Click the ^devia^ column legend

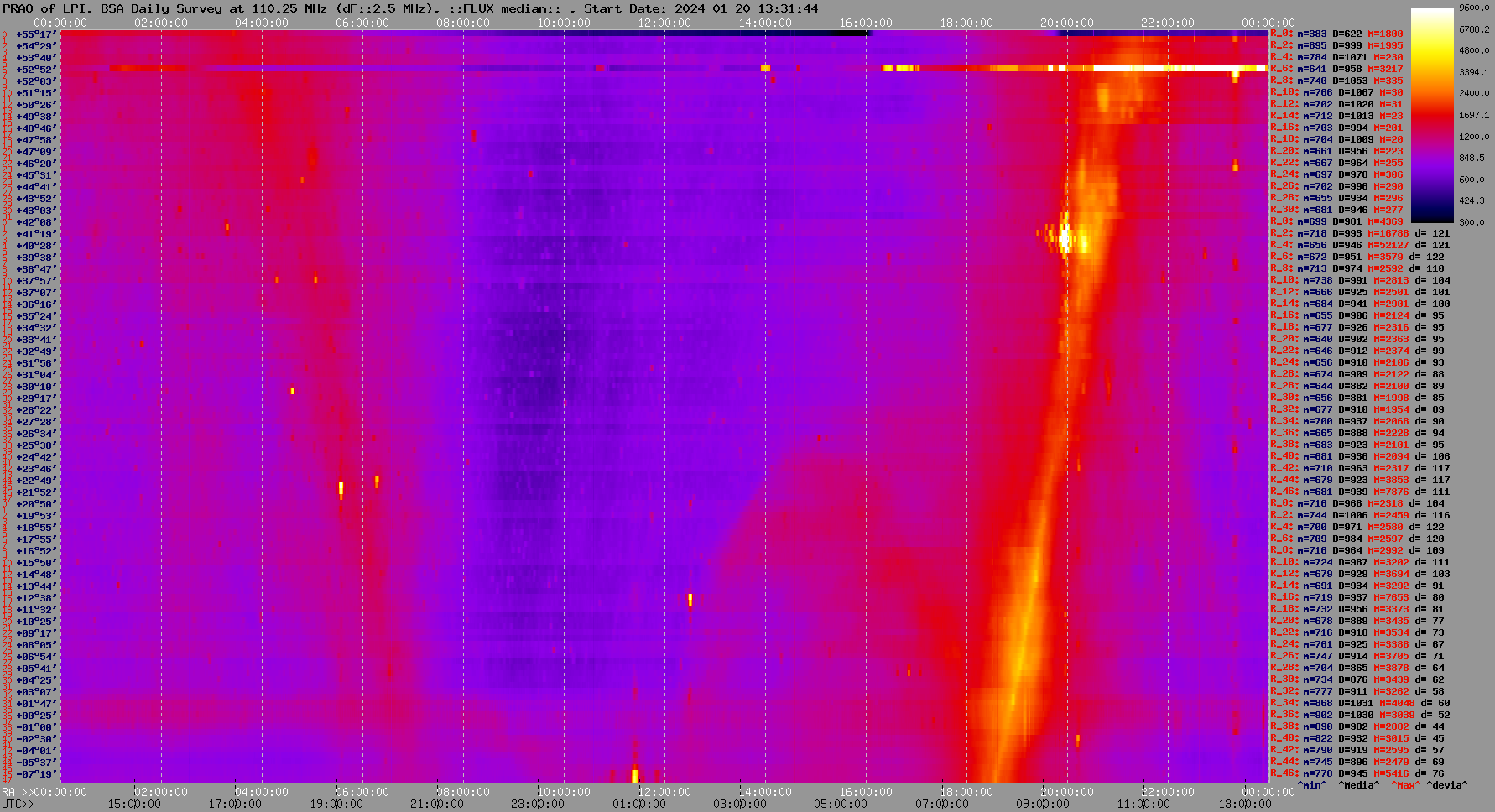coord(1447,785)
